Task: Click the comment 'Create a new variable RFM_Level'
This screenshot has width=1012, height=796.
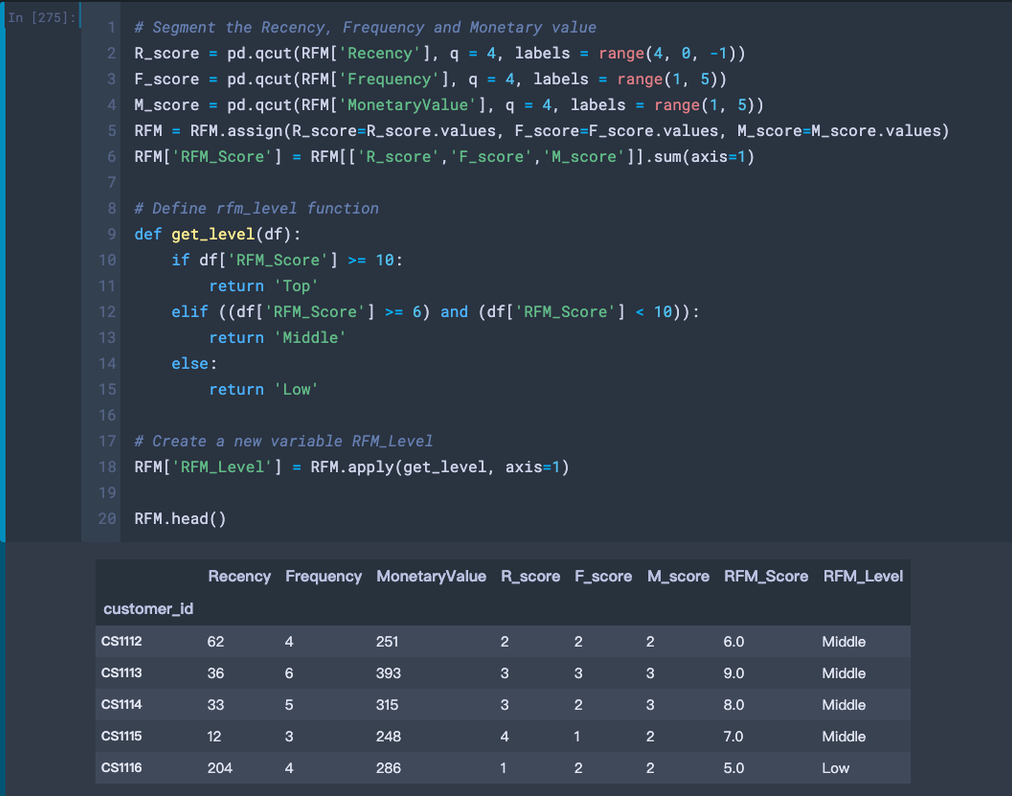Action: 283,441
